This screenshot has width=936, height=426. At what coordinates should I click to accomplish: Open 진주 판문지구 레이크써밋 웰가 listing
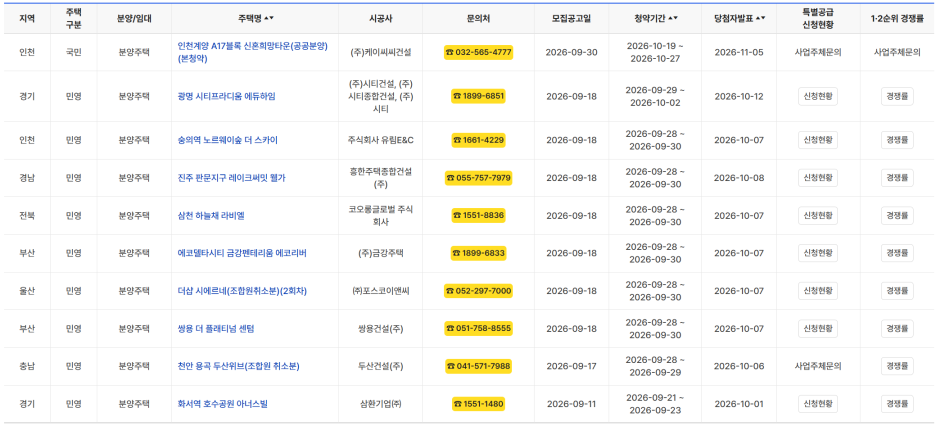[x=232, y=178]
